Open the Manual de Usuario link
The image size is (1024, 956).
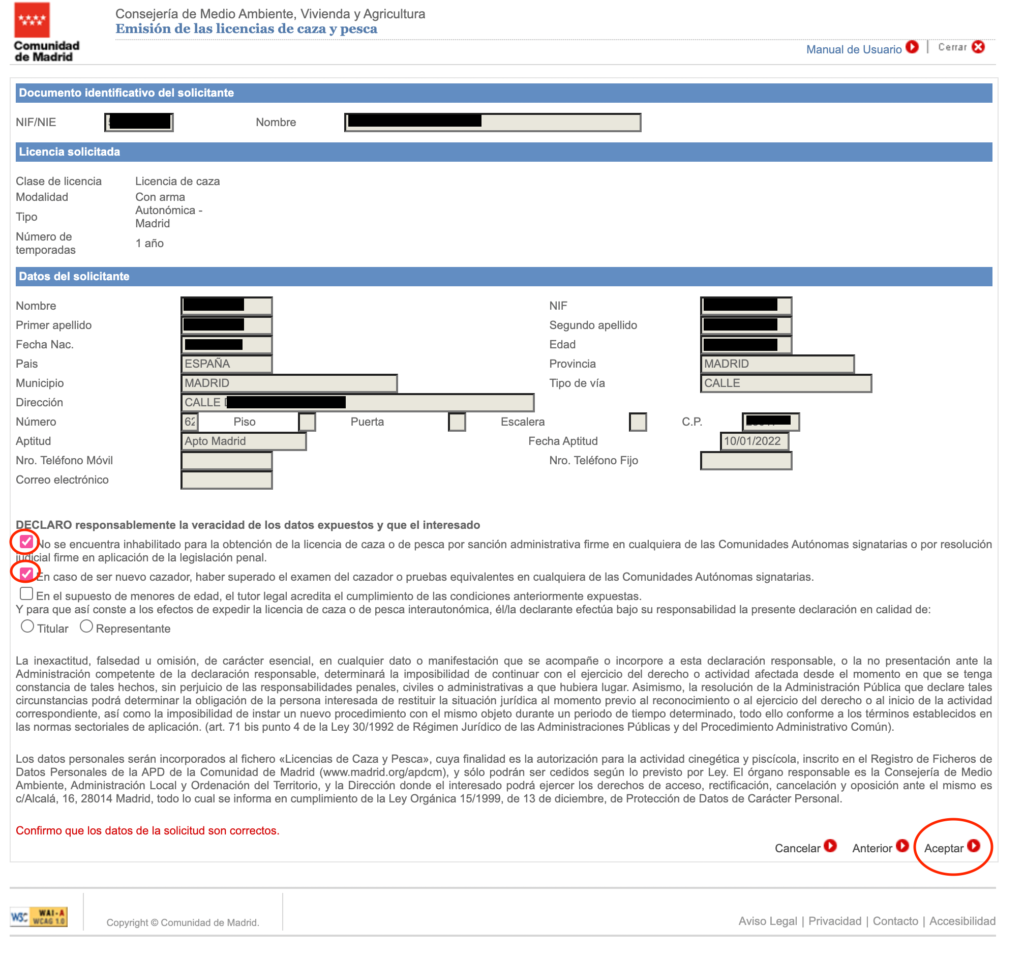pyautogui.click(x=854, y=50)
